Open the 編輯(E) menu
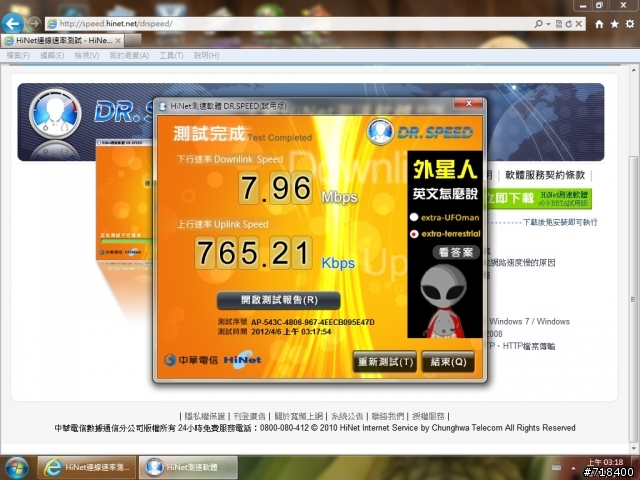Viewport: 640px width, 480px height. pos(52,56)
